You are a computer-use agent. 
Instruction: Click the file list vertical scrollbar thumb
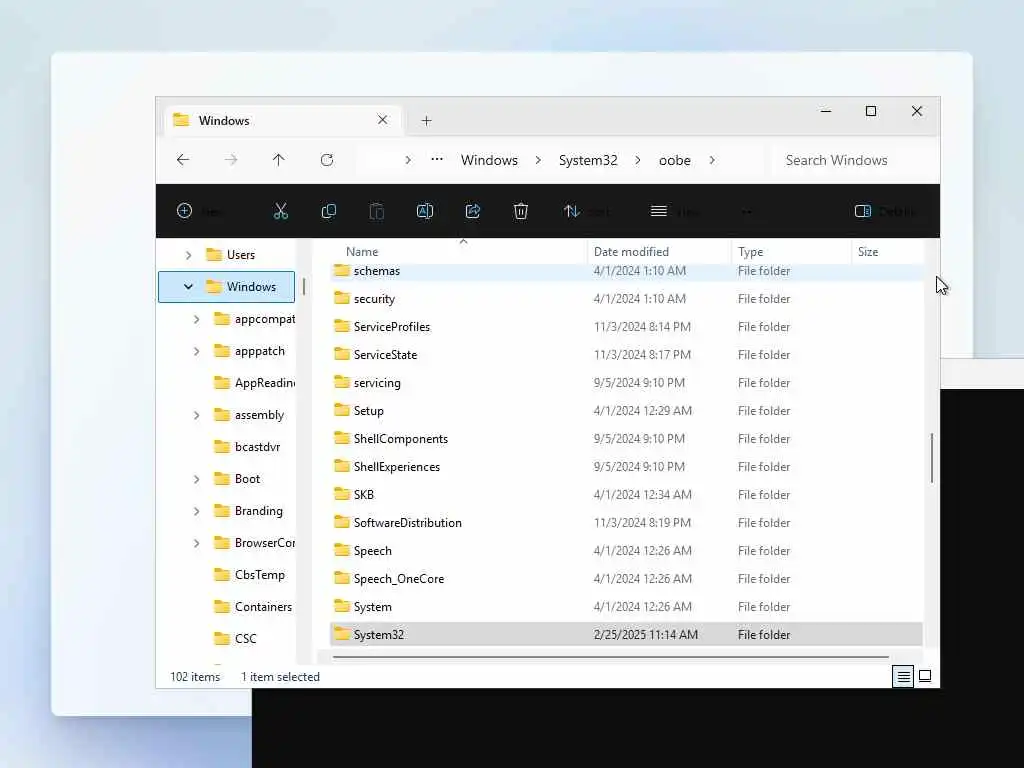click(x=932, y=458)
